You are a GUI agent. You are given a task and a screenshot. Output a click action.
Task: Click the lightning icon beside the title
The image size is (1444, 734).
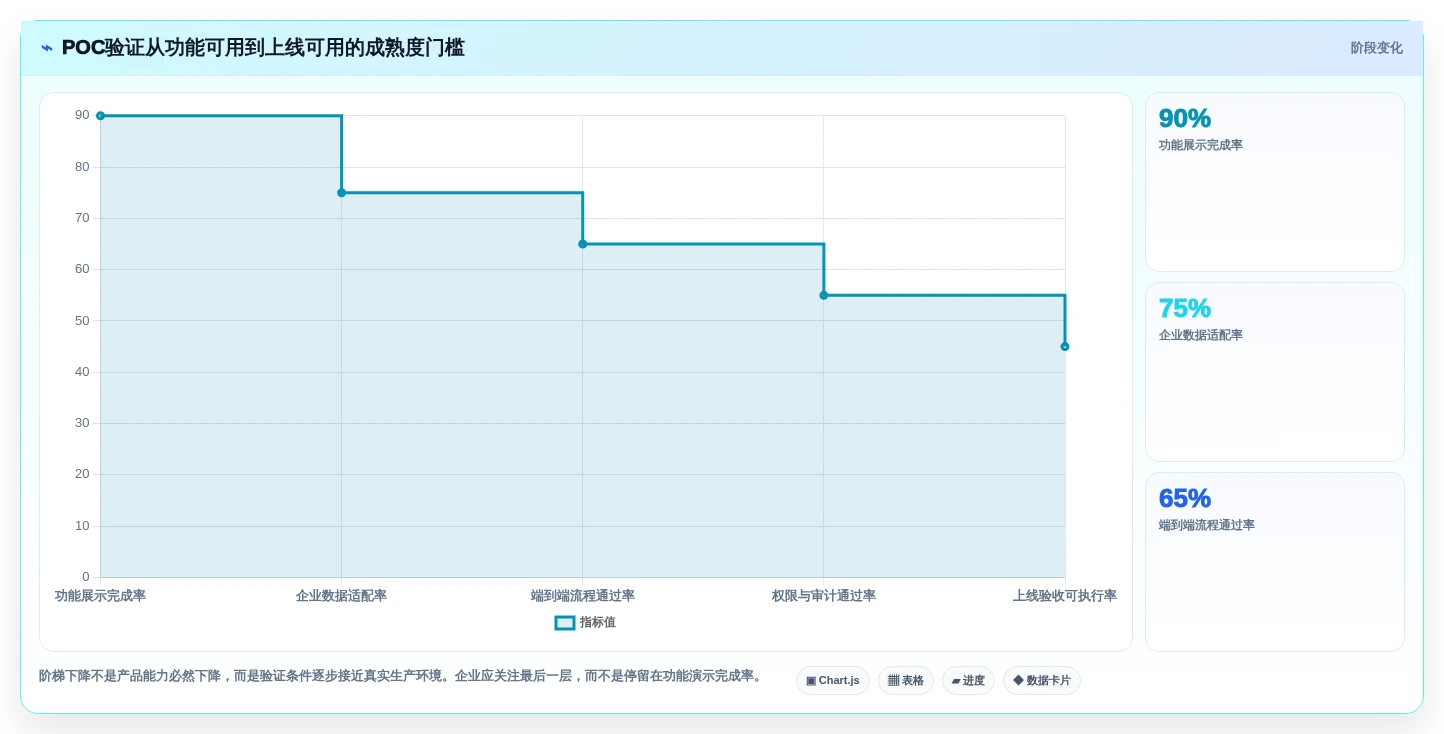(46, 48)
